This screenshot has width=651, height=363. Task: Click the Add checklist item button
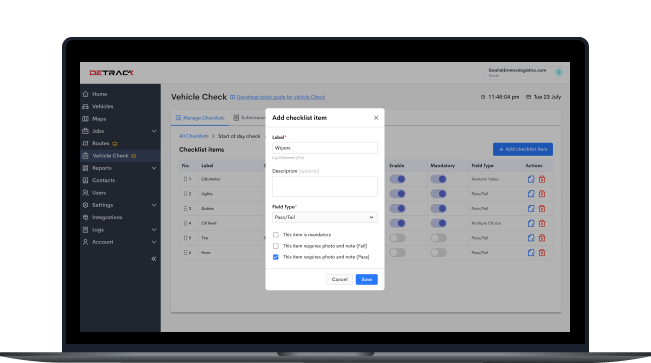(x=523, y=149)
